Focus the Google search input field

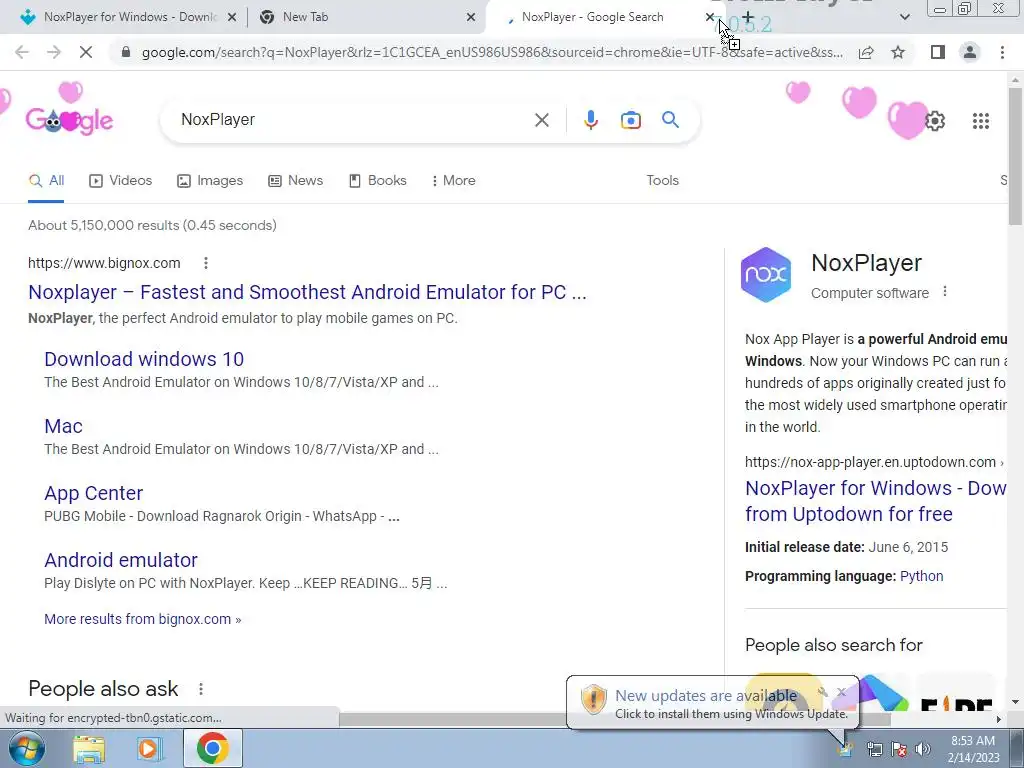[353, 120]
